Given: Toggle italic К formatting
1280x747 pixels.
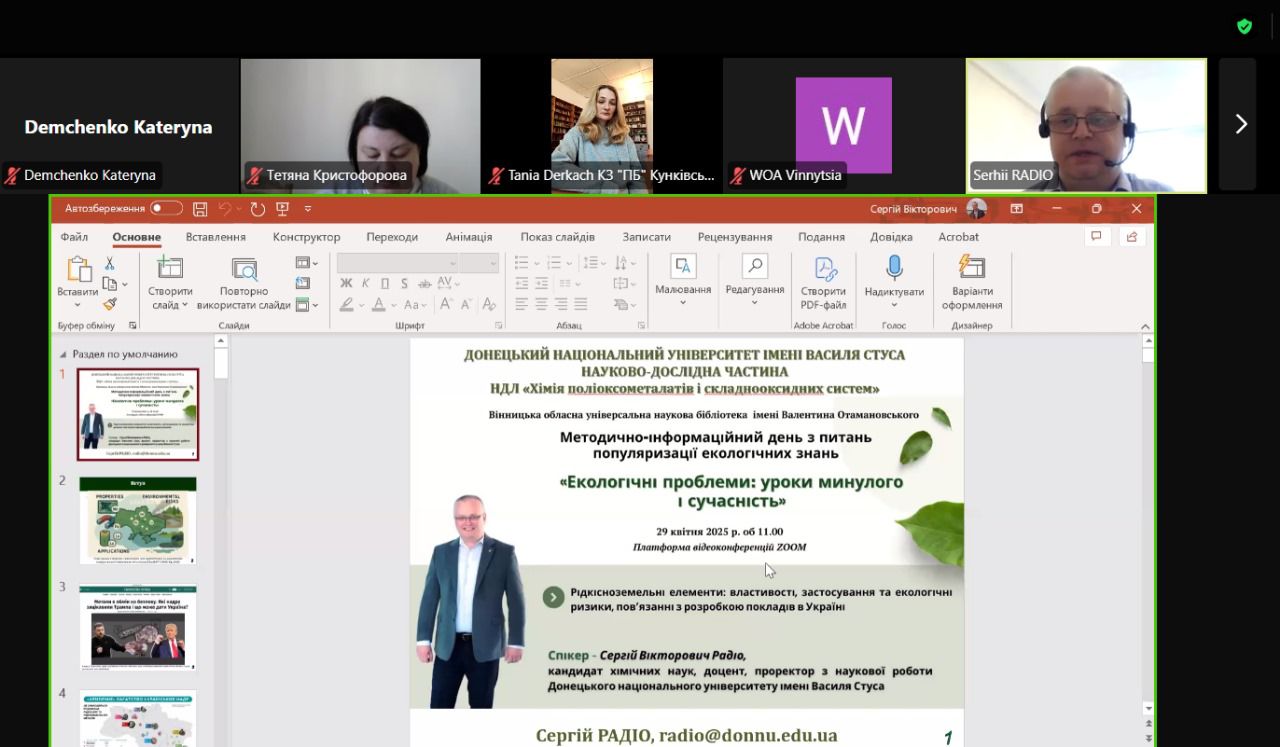Looking at the screenshot, I should click(x=366, y=283).
